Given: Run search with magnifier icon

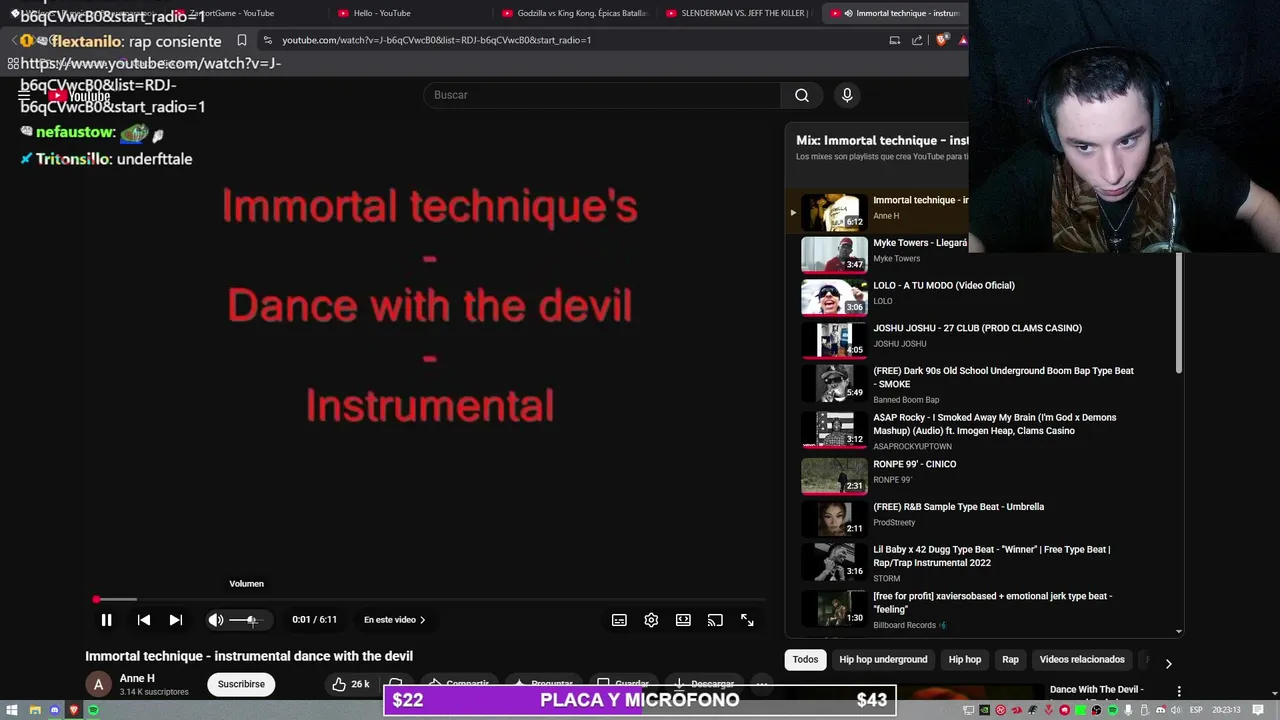Looking at the screenshot, I should [x=802, y=95].
